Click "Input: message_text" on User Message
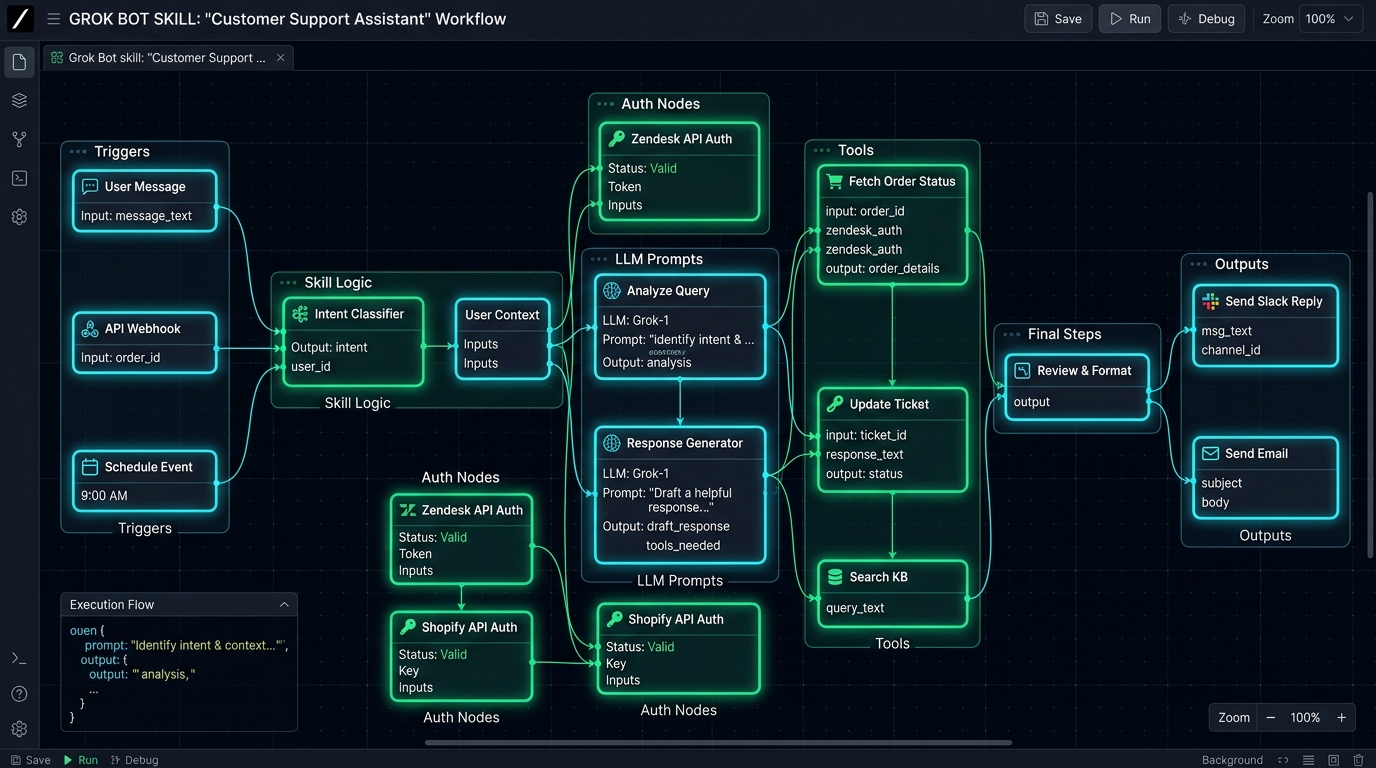 (136, 216)
